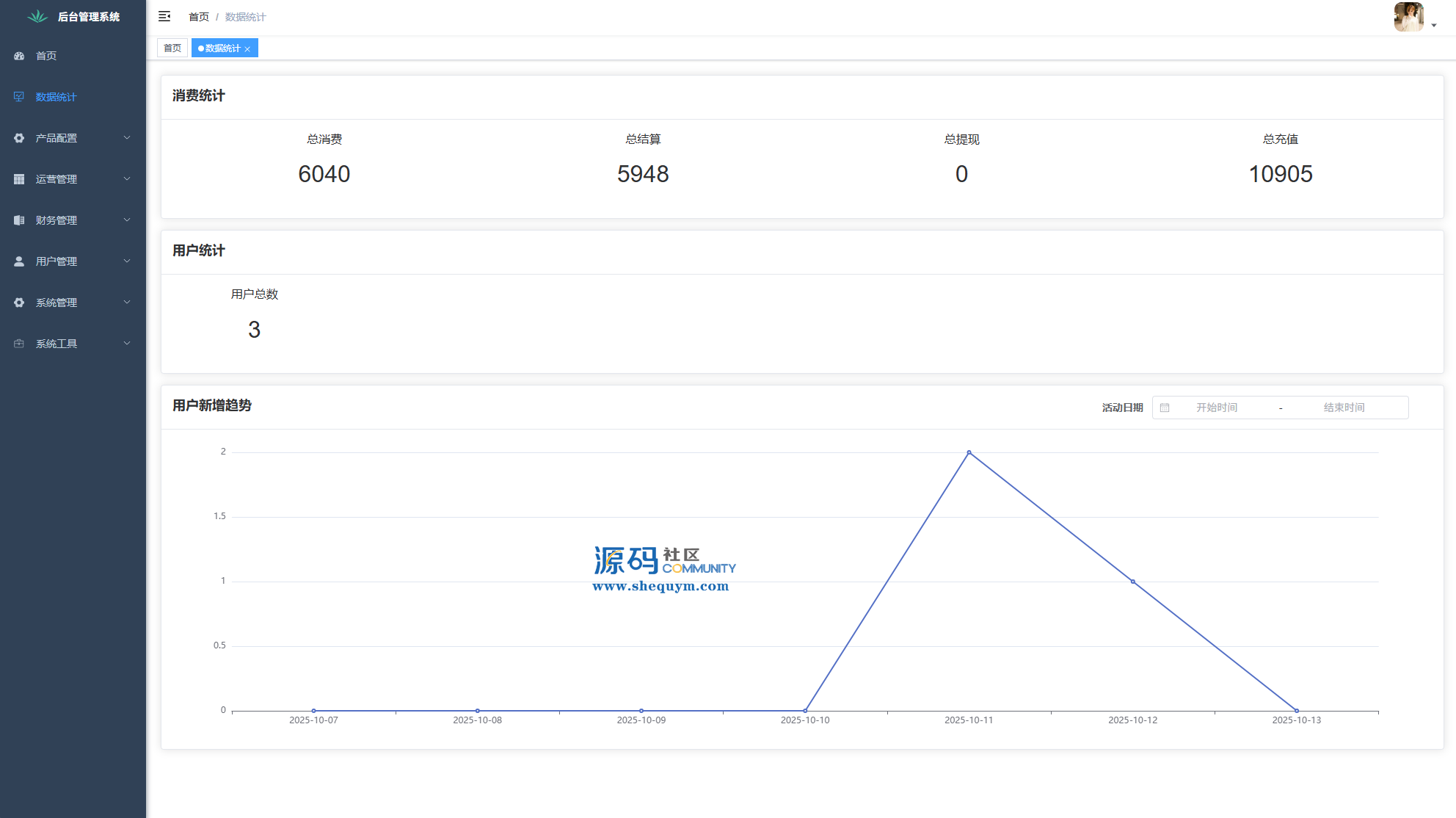
Task: Click the 2025-10-11 peak data point
Action: pyautogui.click(x=969, y=452)
